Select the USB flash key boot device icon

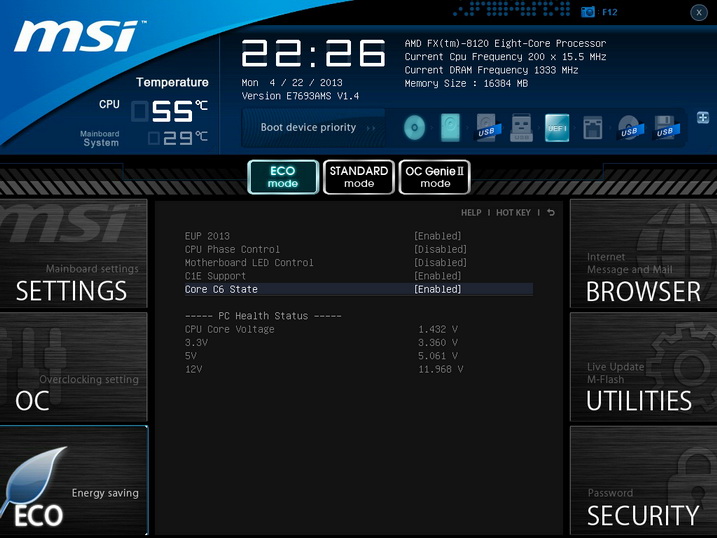(521, 128)
